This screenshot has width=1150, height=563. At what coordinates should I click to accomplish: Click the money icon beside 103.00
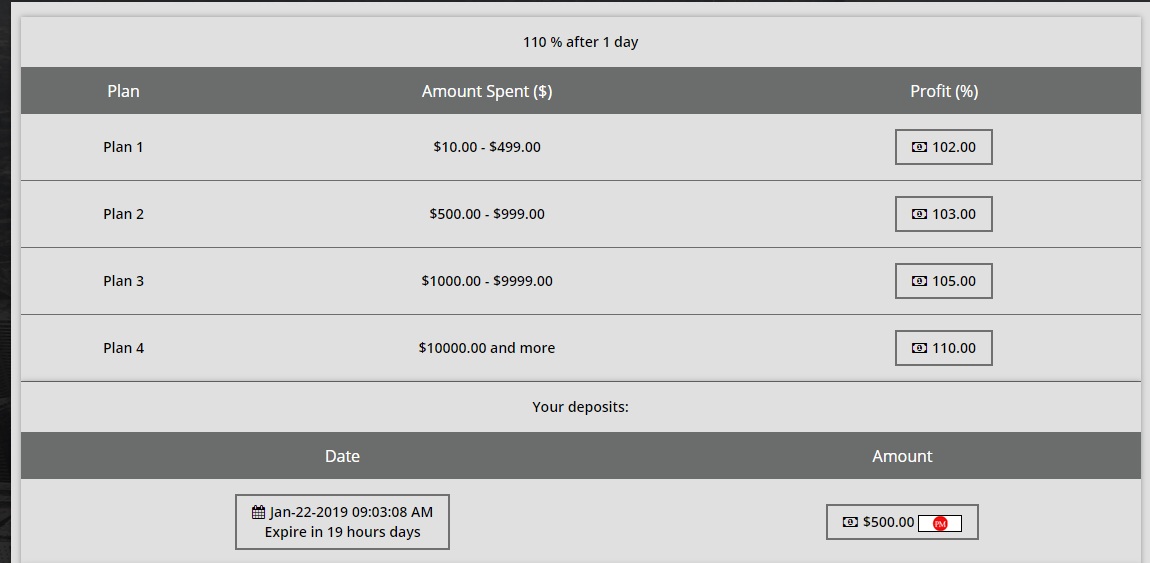[919, 214]
